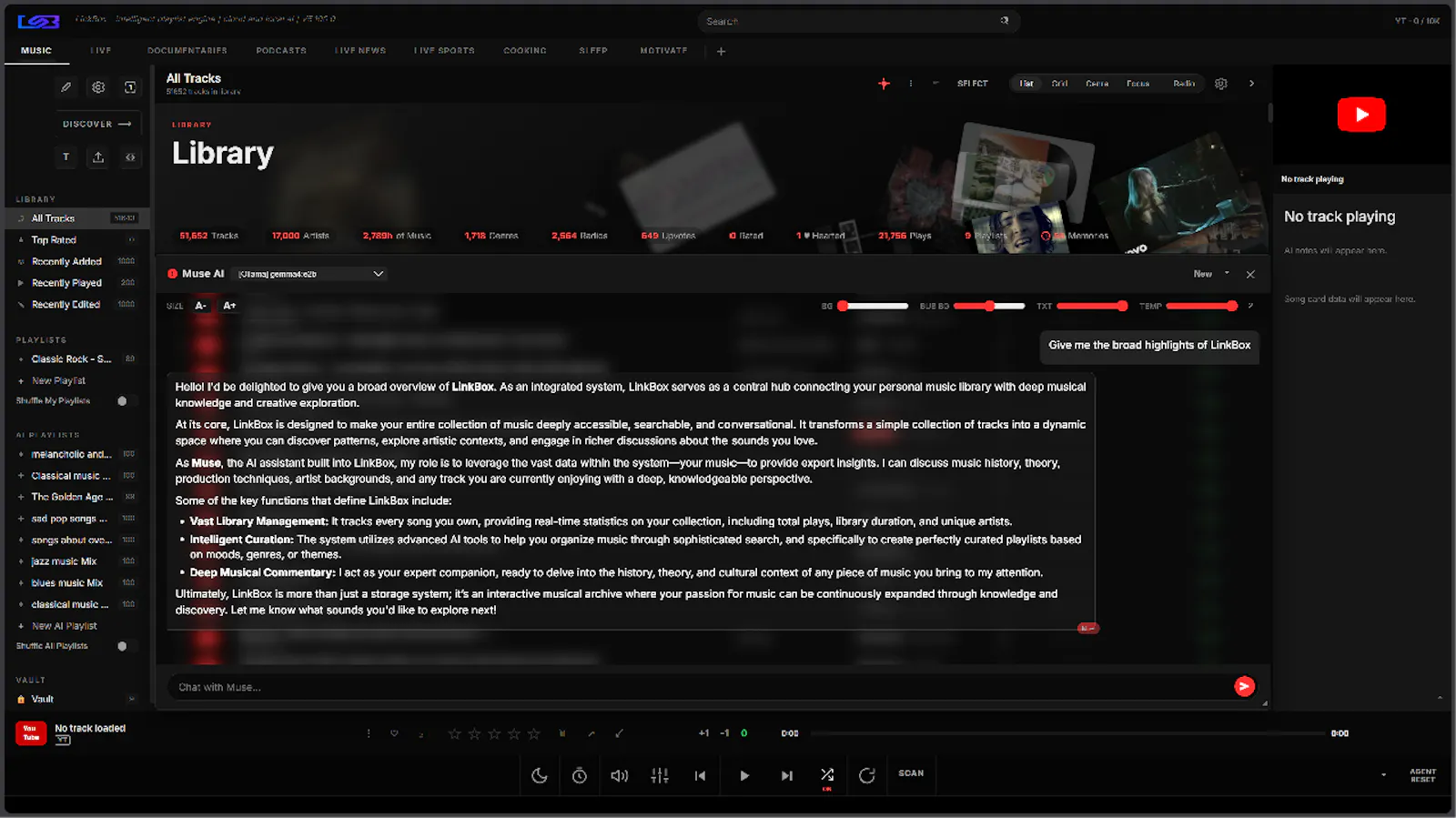Rate track one star
The width and height of the screenshot is (1456, 818).
click(455, 733)
